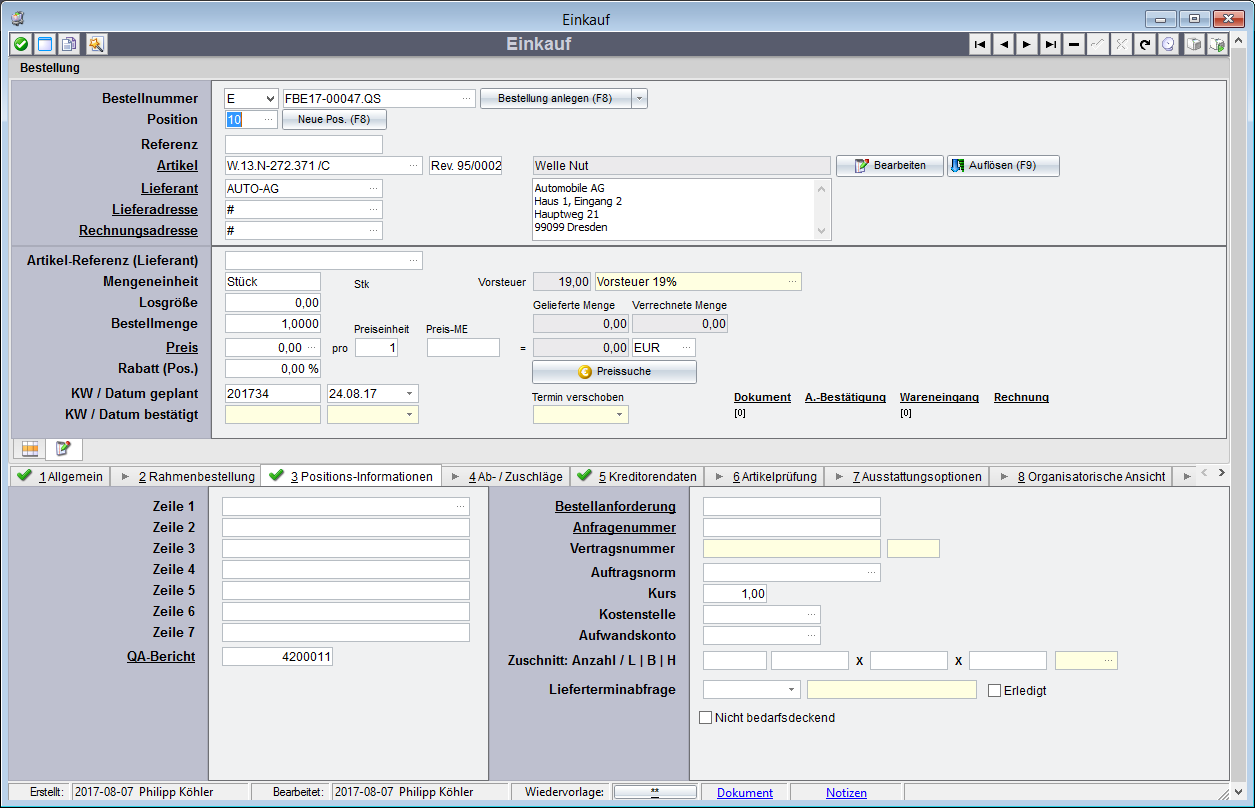Open lookup dots in EUR currency field
The height and width of the screenshot is (808, 1255).
[687, 347]
